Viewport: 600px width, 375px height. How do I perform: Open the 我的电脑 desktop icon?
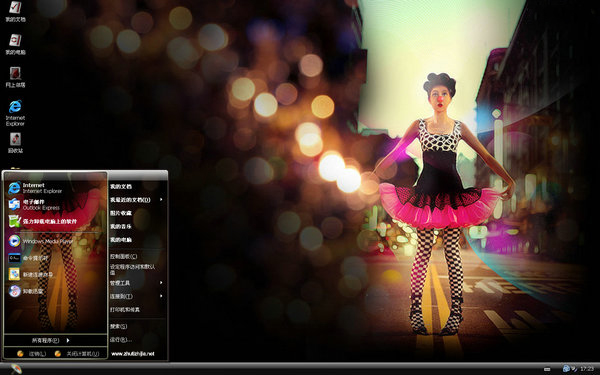pyautogui.click(x=15, y=44)
